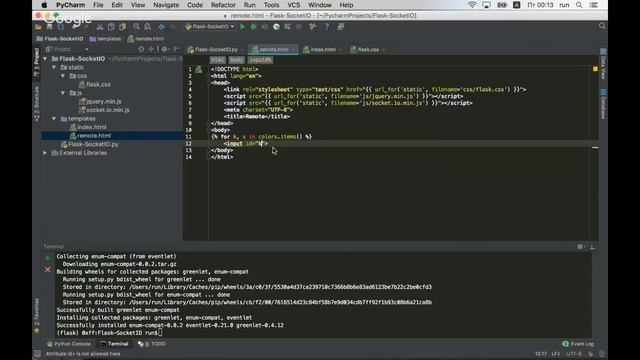Open the Tools menu
This screenshot has width=640, height=360.
[x=271, y=5]
